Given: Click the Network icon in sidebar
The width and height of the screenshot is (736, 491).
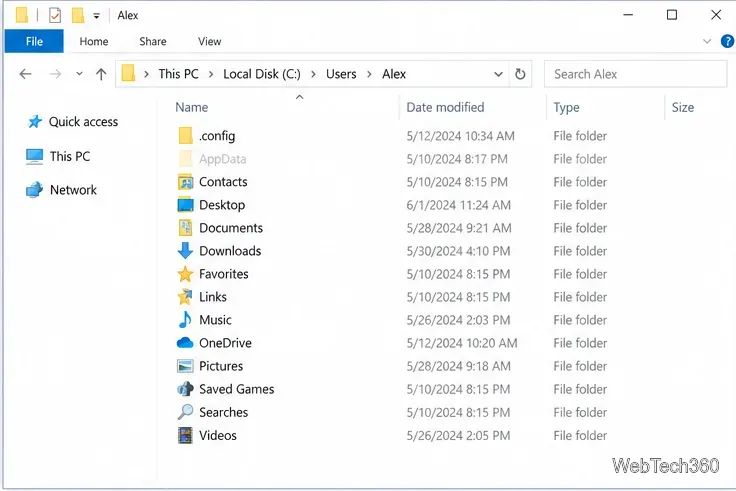Looking at the screenshot, I should click(34, 190).
